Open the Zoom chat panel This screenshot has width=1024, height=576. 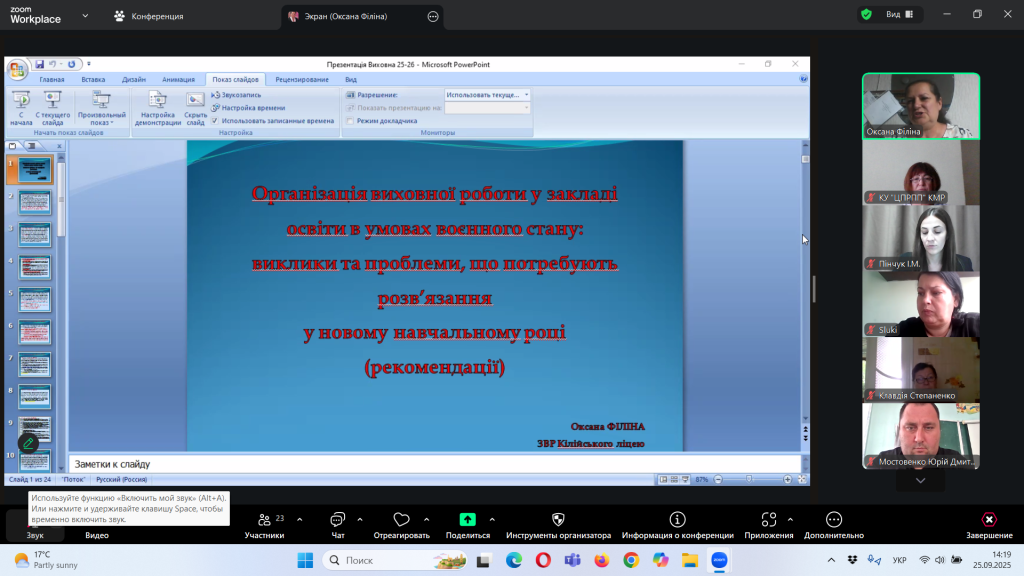(337, 524)
